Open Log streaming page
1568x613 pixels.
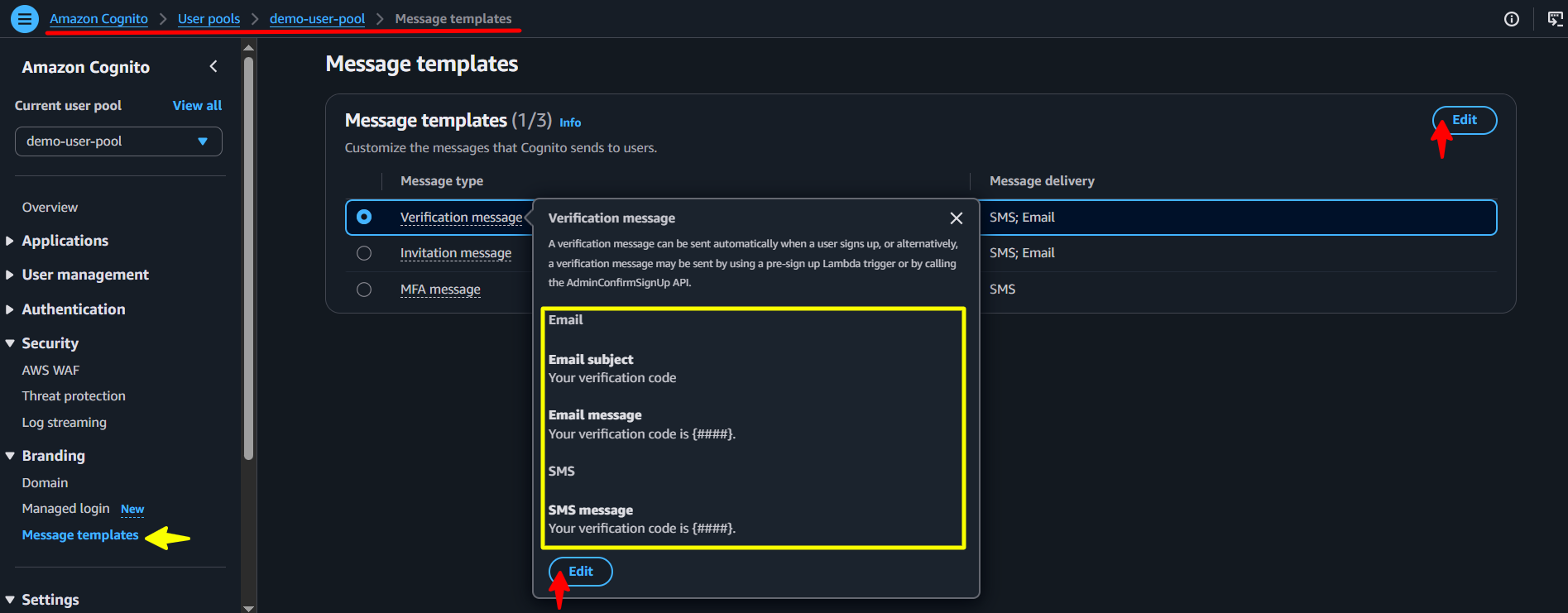click(x=64, y=423)
